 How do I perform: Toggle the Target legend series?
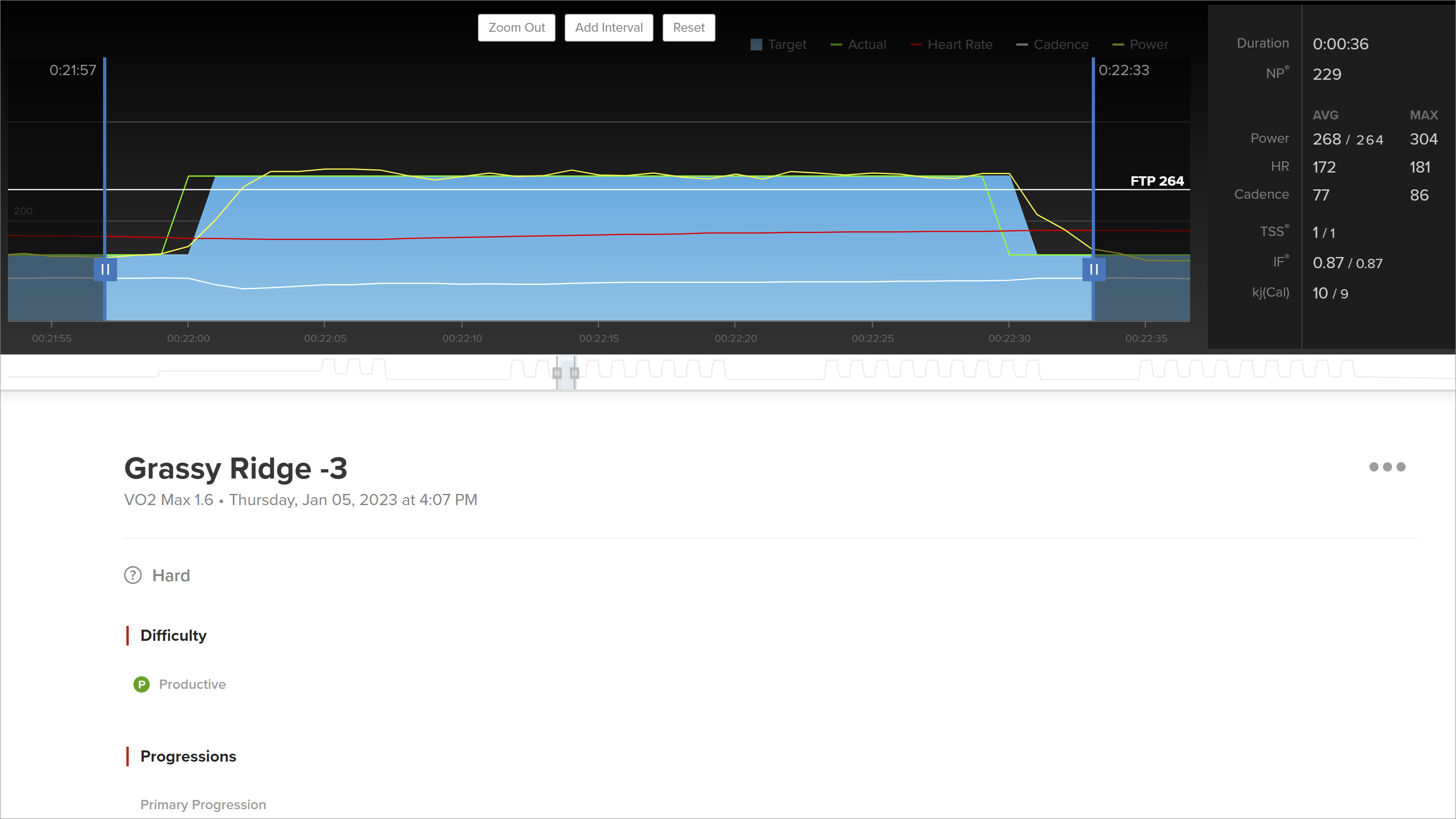tap(778, 45)
